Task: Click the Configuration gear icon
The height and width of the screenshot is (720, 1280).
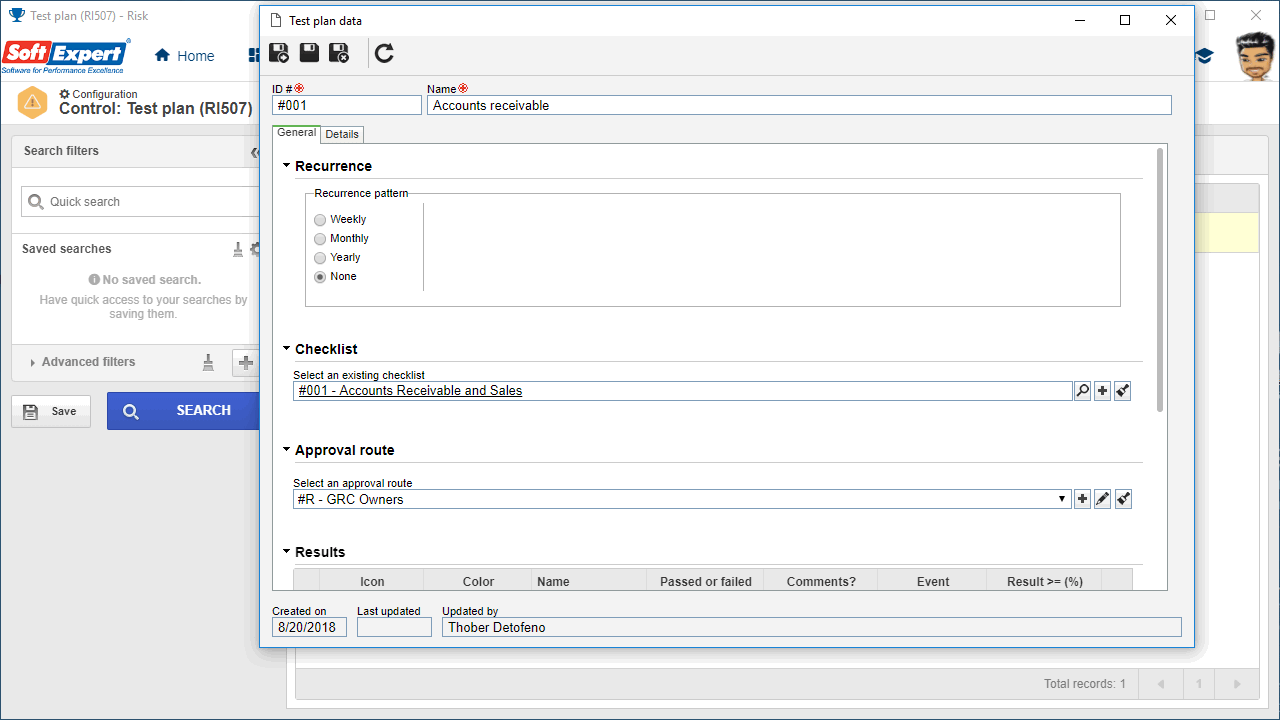Action: pyautogui.click(x=65, y=94)
